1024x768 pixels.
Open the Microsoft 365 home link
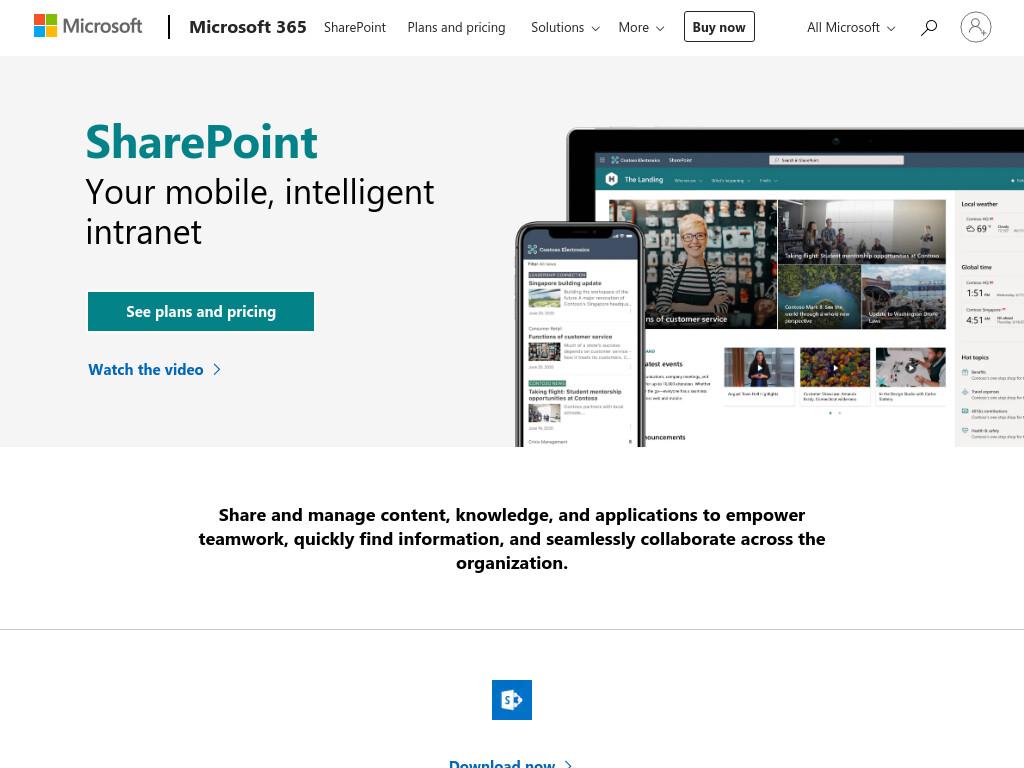pyautogui.click(x=248, y=27)
